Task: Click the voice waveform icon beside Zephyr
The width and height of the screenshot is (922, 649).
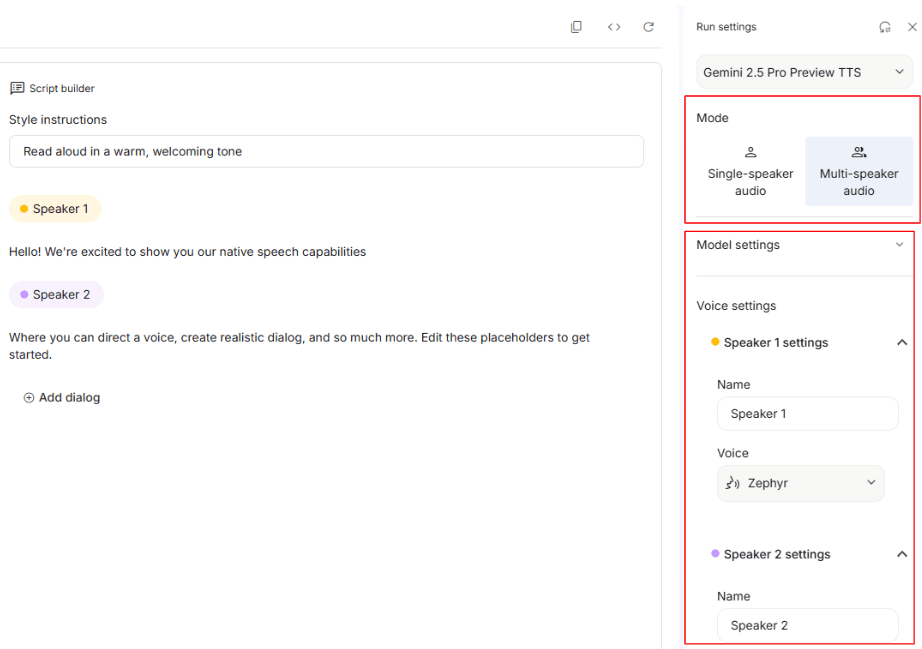Action: [x=732, y=483]
